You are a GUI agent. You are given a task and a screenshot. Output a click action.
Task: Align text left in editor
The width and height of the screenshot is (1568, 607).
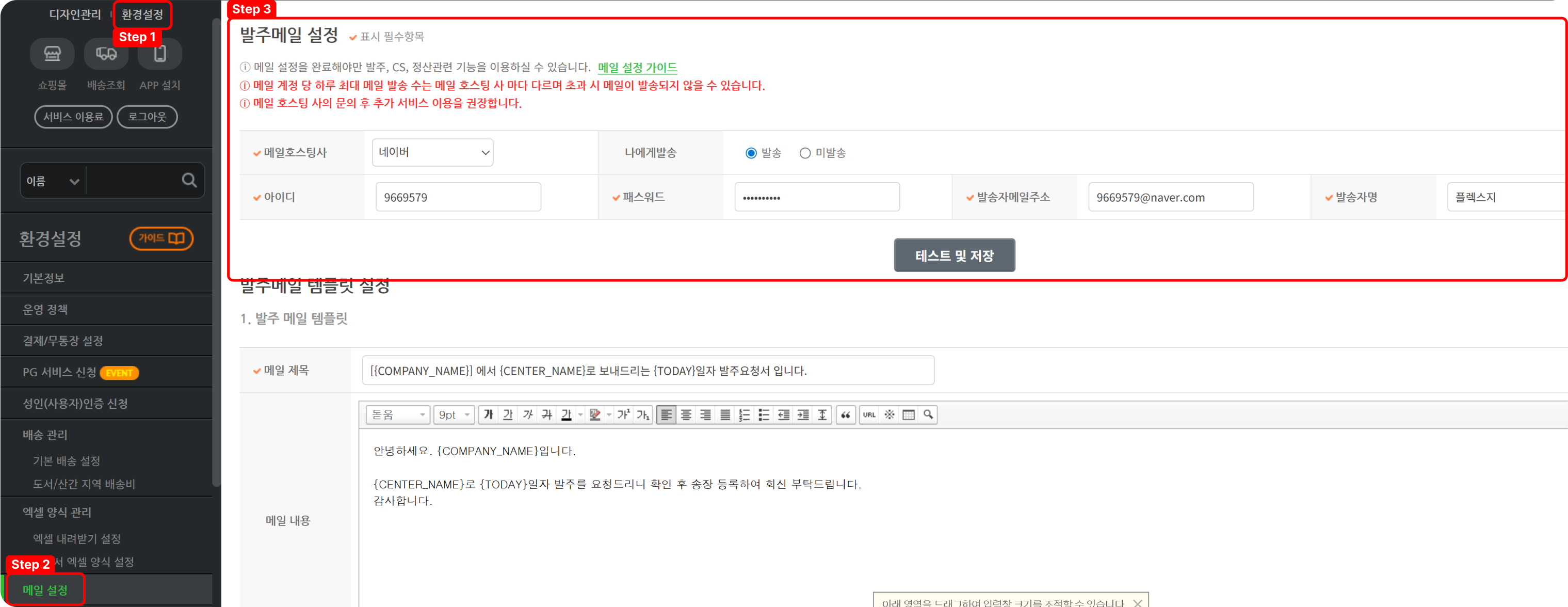(x=667, y=414)
